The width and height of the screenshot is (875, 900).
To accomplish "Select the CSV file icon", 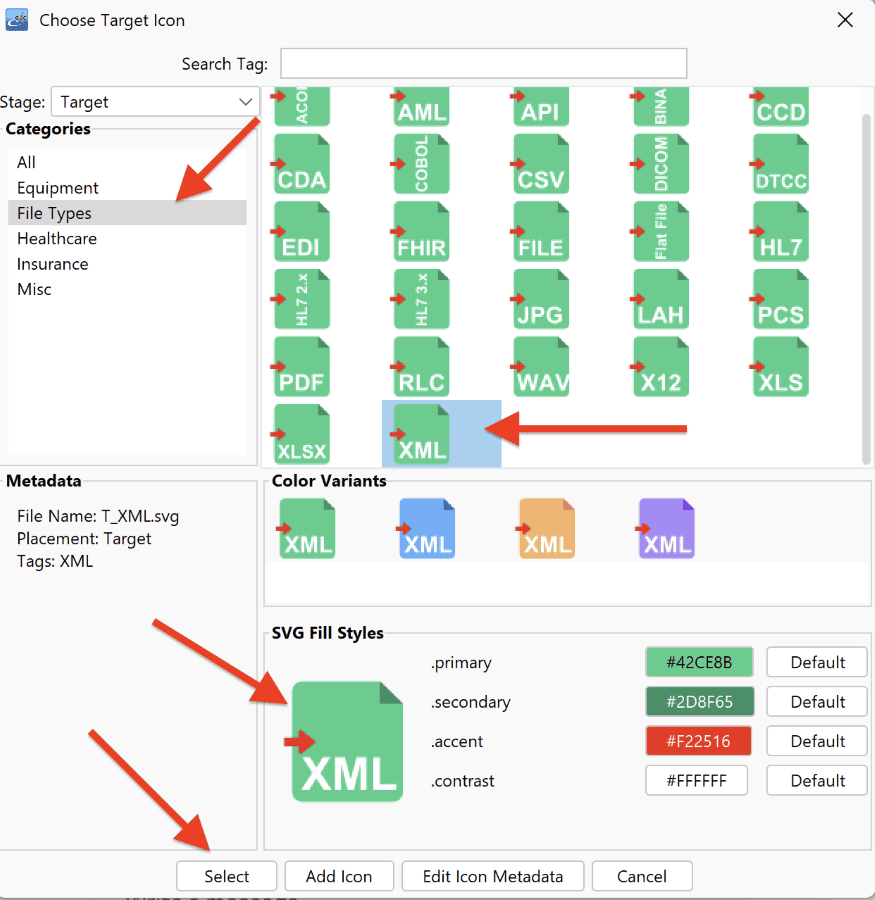I will [x=540, y=164].
